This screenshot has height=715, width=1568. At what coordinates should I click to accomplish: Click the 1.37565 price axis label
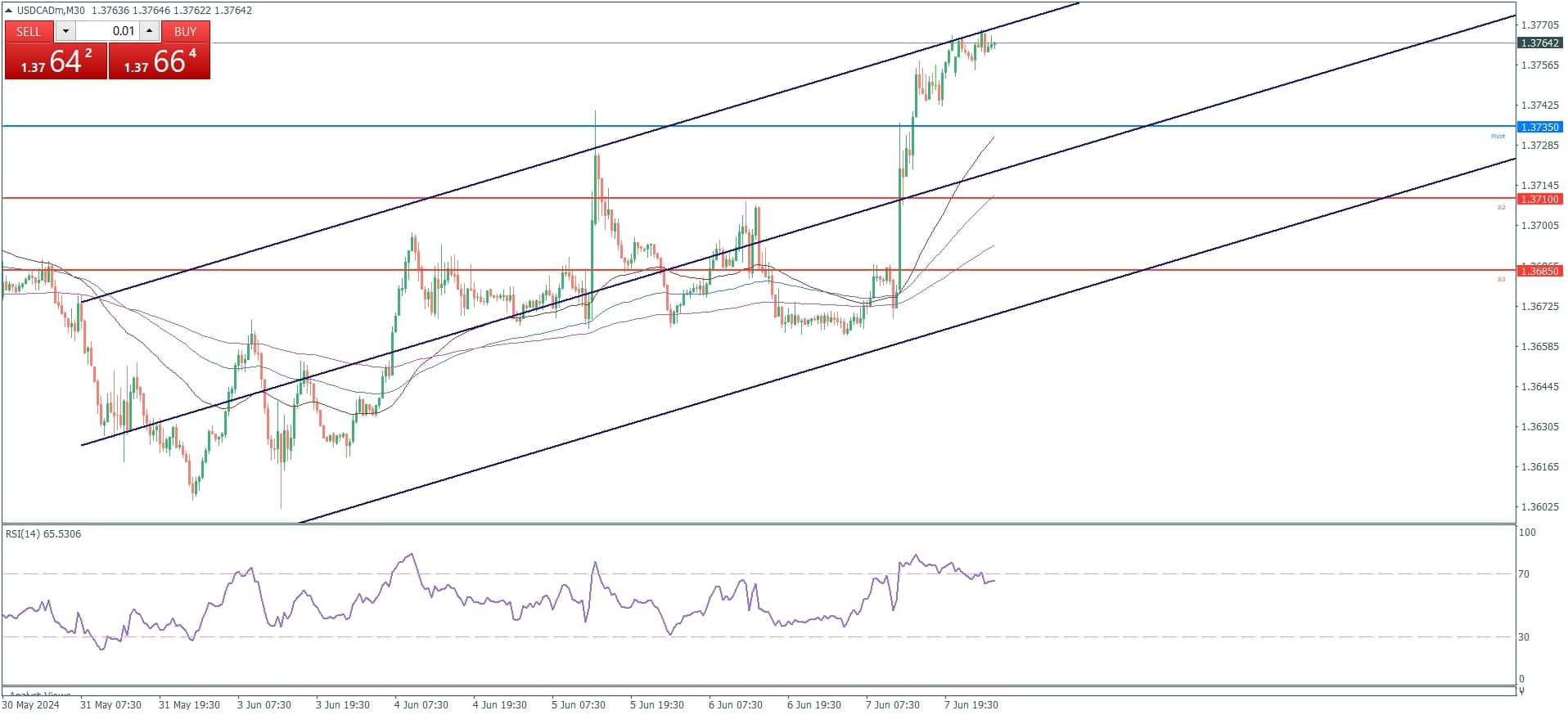(1539, 65)
